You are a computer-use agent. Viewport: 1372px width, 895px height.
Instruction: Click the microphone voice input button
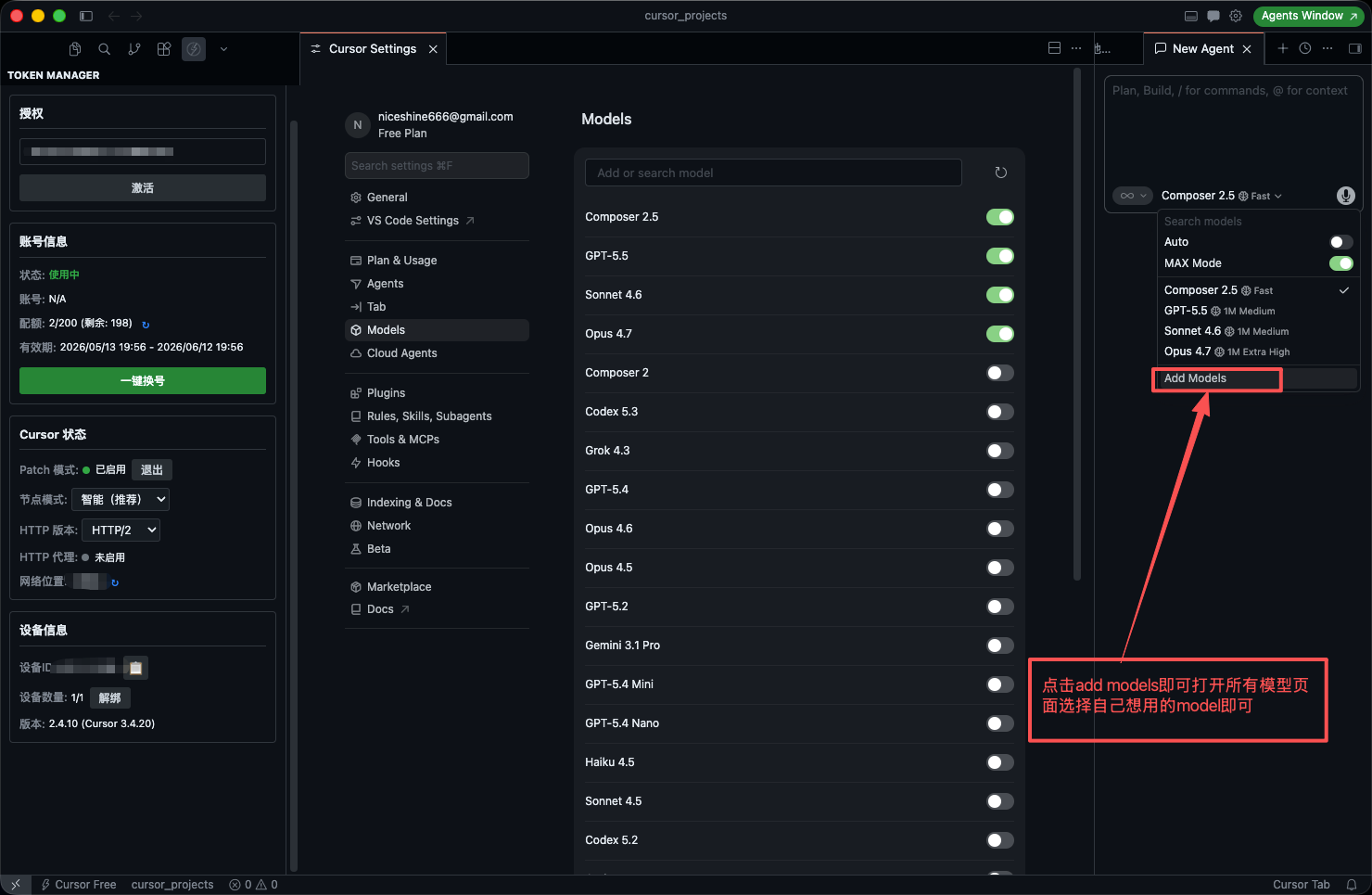pos(1346,196)
